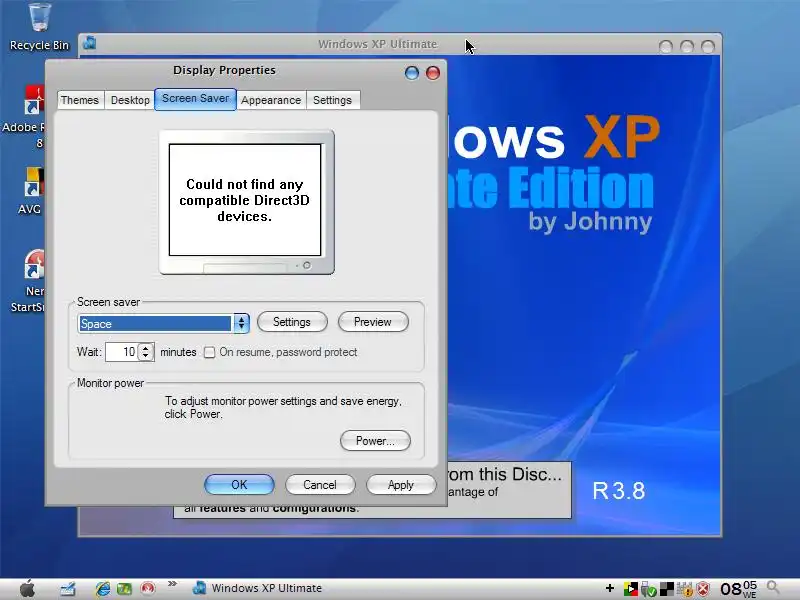The image size is (800, 600).
Task: Click the blue help button in Display Properties
Action: [x=412, y=73]
